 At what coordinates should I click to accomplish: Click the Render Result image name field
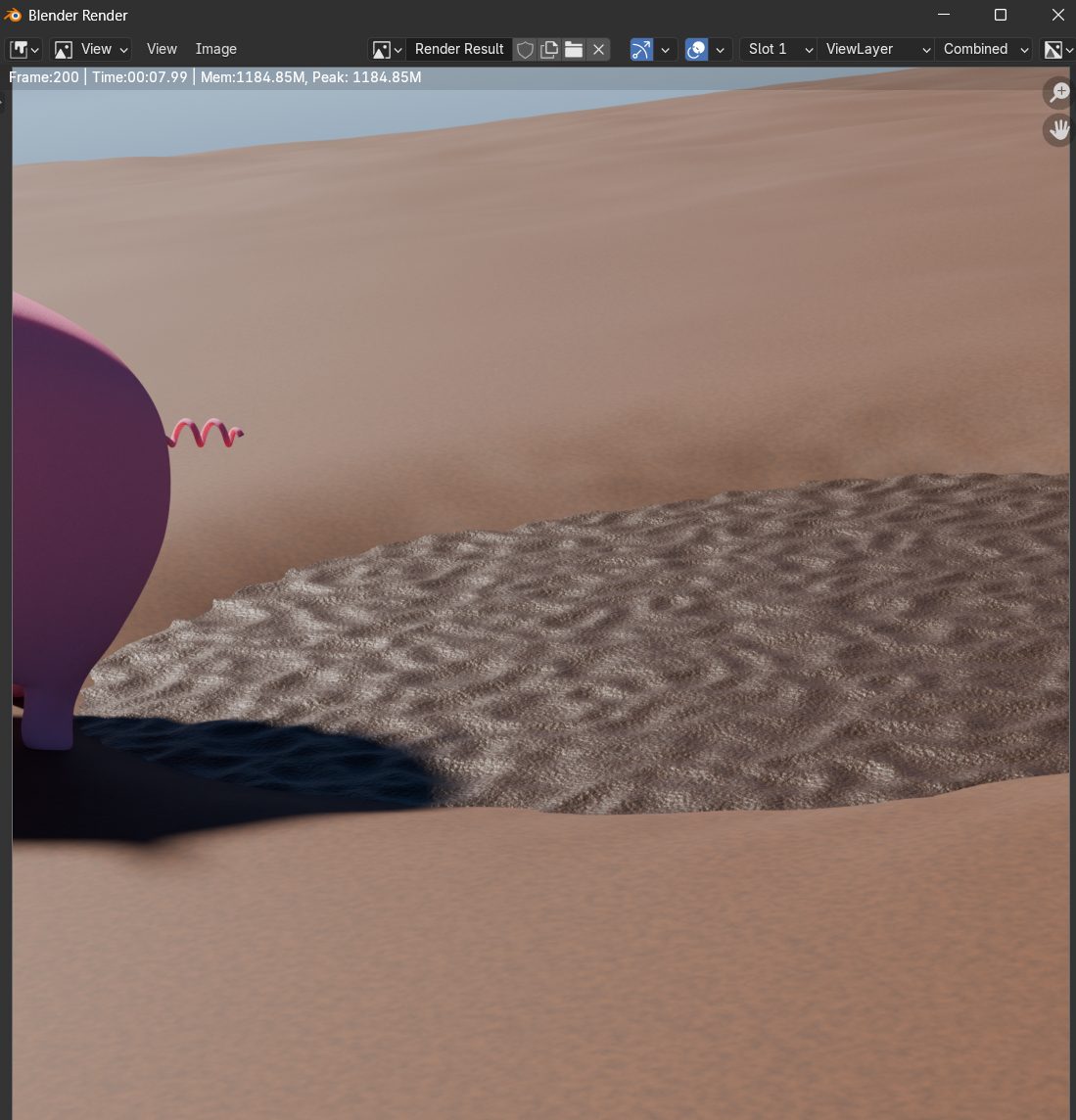458,49
